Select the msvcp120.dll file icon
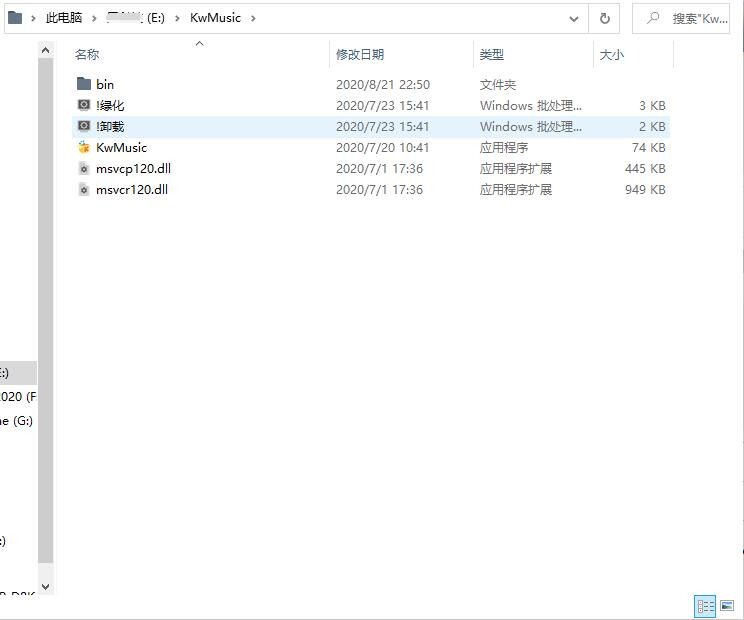Viewport: 744px width, 620px height. [84, 169]
